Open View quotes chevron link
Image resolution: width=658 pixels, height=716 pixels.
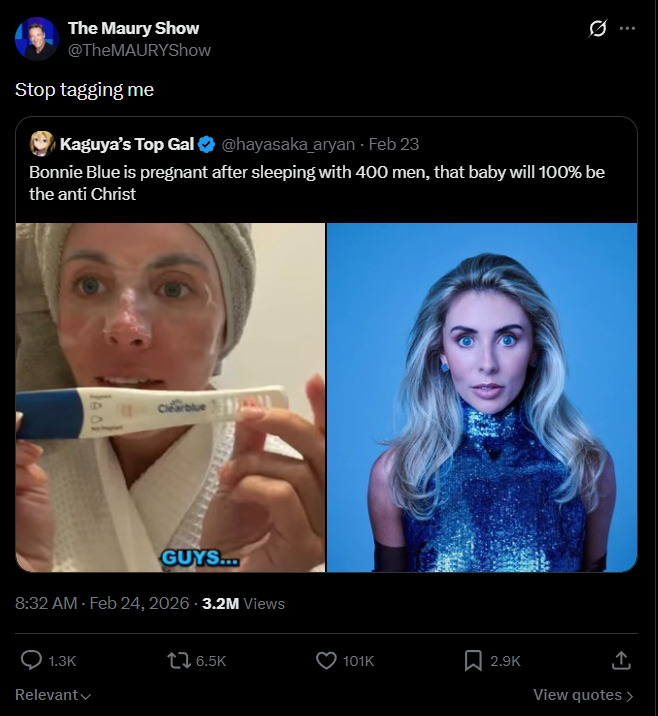[x=583, y=695]
